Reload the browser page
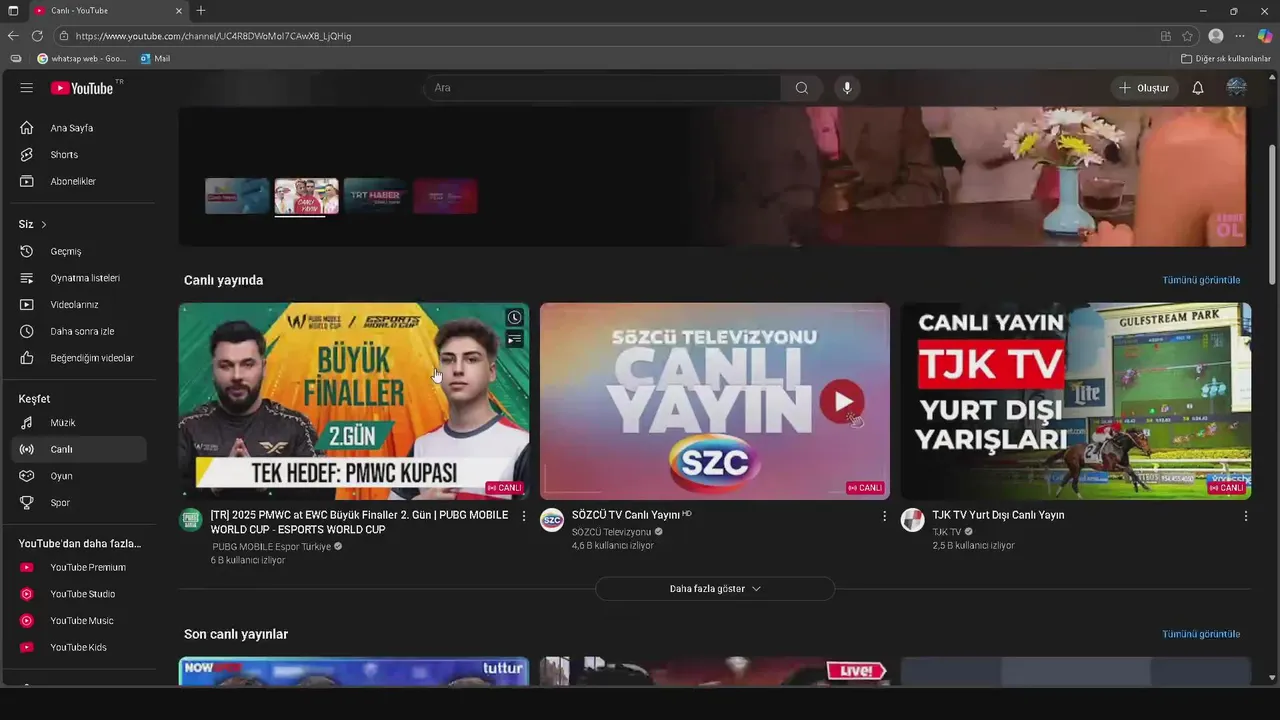This screenshot has width=1280, height=720. [x=37, y=36]
